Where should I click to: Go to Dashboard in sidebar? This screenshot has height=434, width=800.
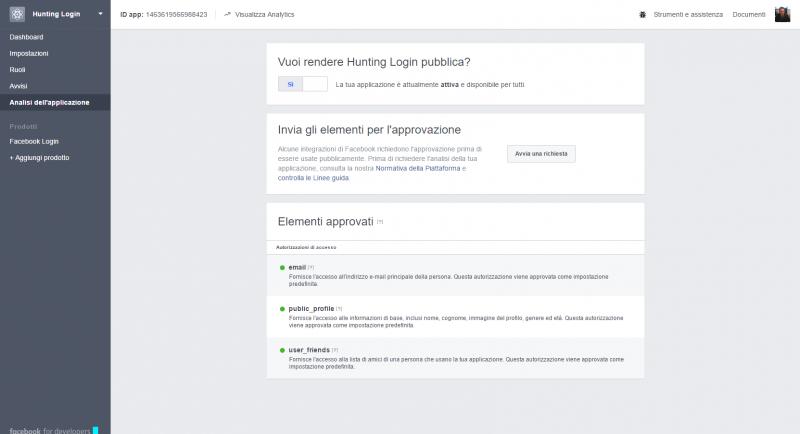click(x=26, y=37)
